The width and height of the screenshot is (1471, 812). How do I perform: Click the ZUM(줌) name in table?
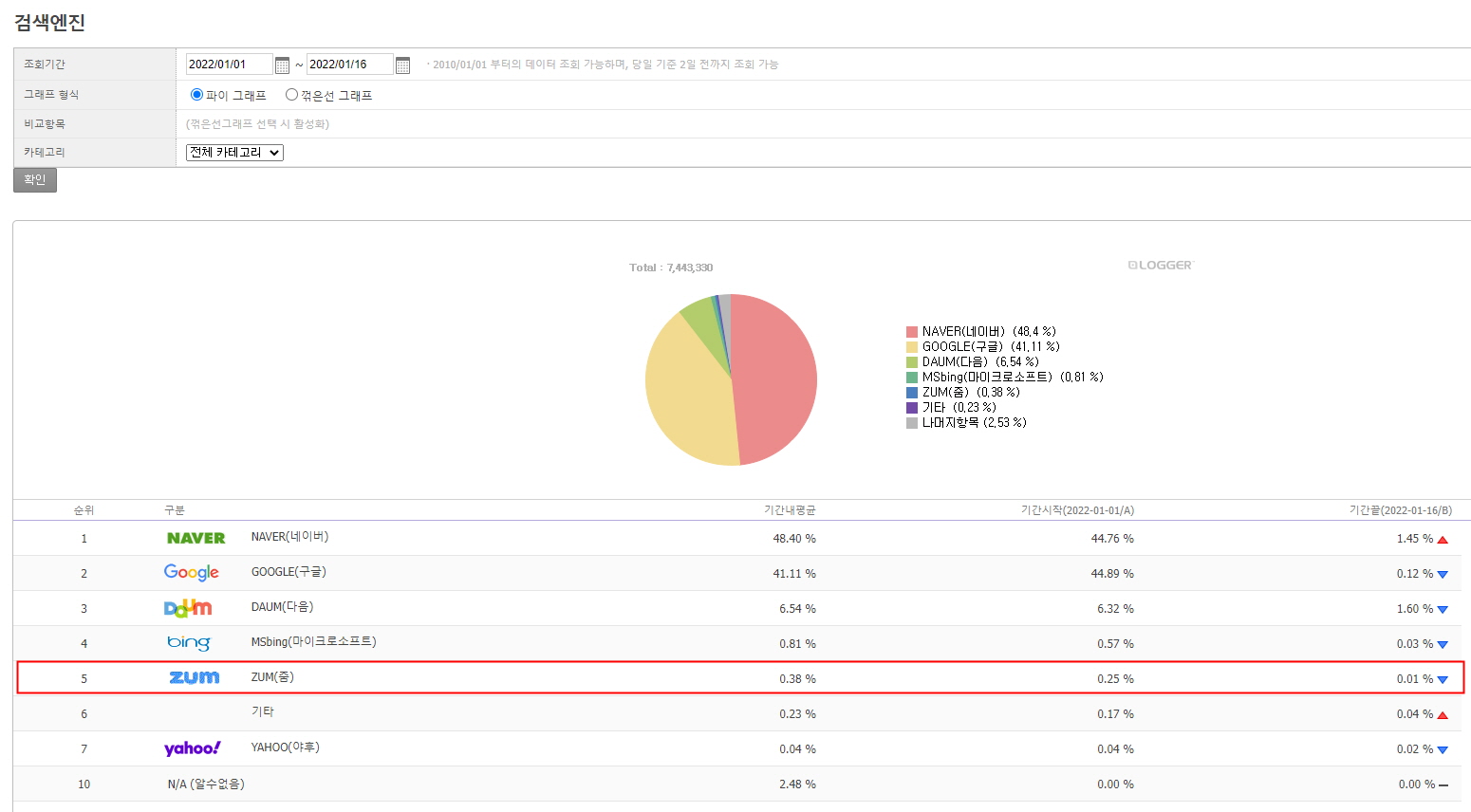pos(272,677)
